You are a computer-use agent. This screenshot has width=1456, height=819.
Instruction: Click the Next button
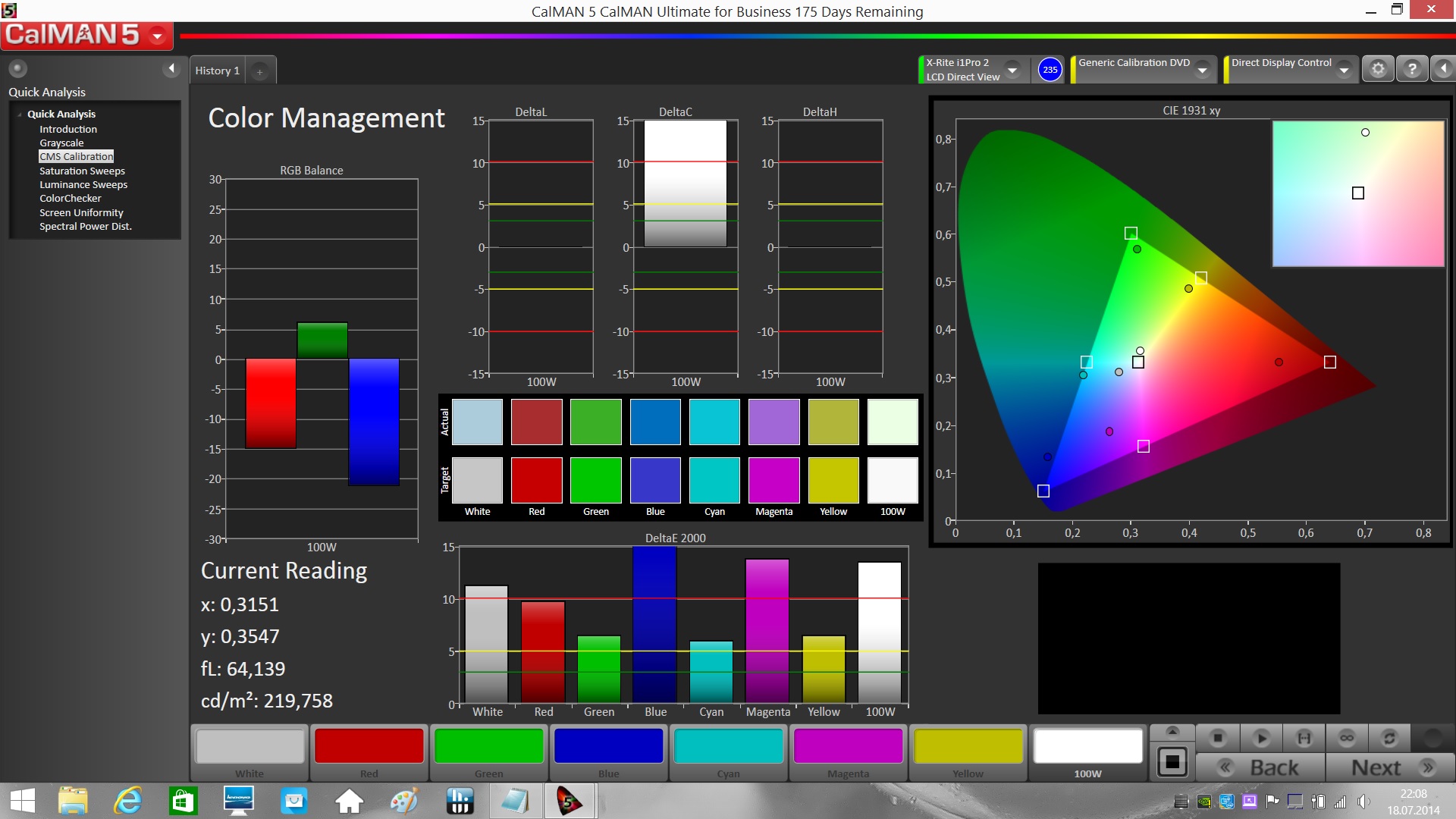[1391, 767]
